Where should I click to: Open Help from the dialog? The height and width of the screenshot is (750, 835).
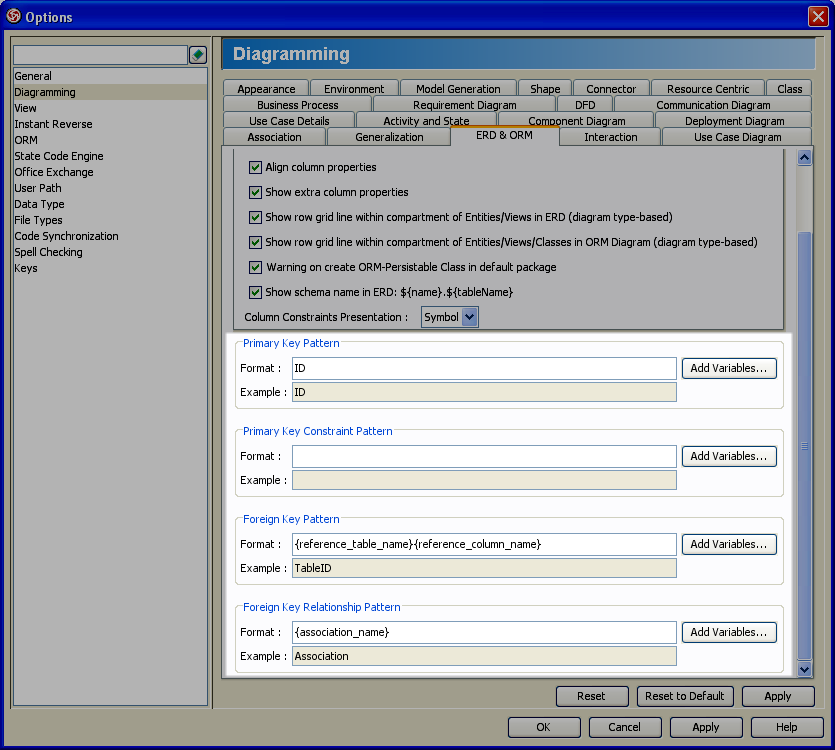[787, 727]
